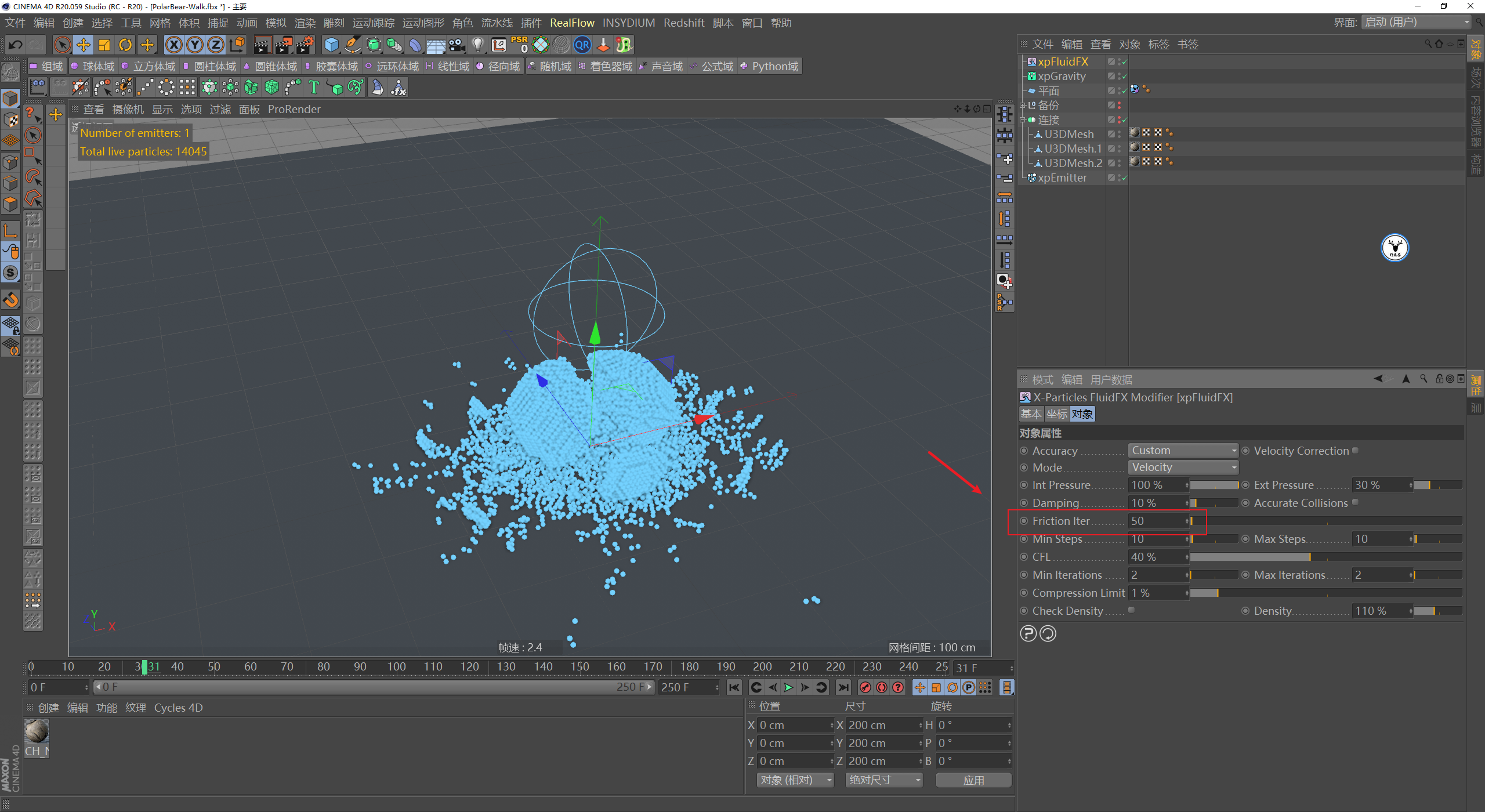Click the PSR 0 reset icon
Image resolution: width=1485 pixels, height=812 pixels.
click(x=520, y=45)
